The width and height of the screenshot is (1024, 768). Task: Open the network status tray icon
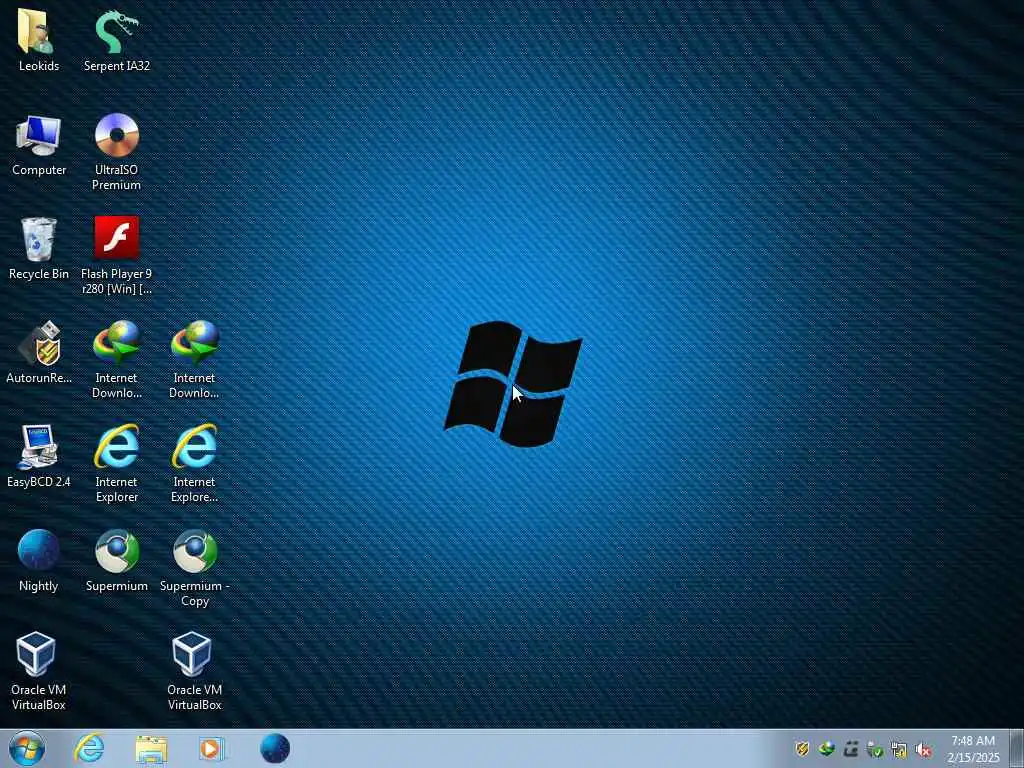click(x=899, y=750)
